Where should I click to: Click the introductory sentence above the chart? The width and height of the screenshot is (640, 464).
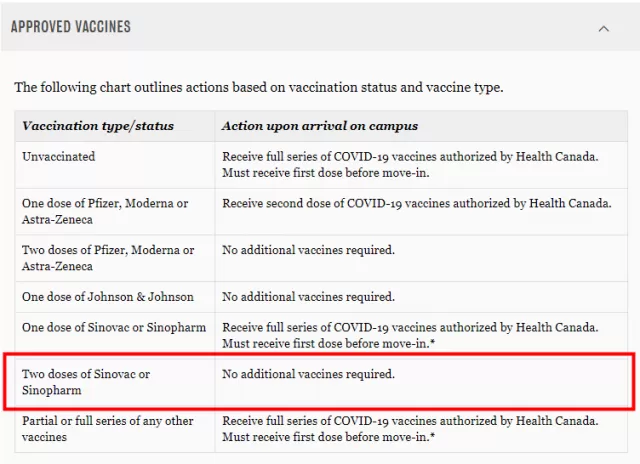pyautogui.click(x=259, y=87)
